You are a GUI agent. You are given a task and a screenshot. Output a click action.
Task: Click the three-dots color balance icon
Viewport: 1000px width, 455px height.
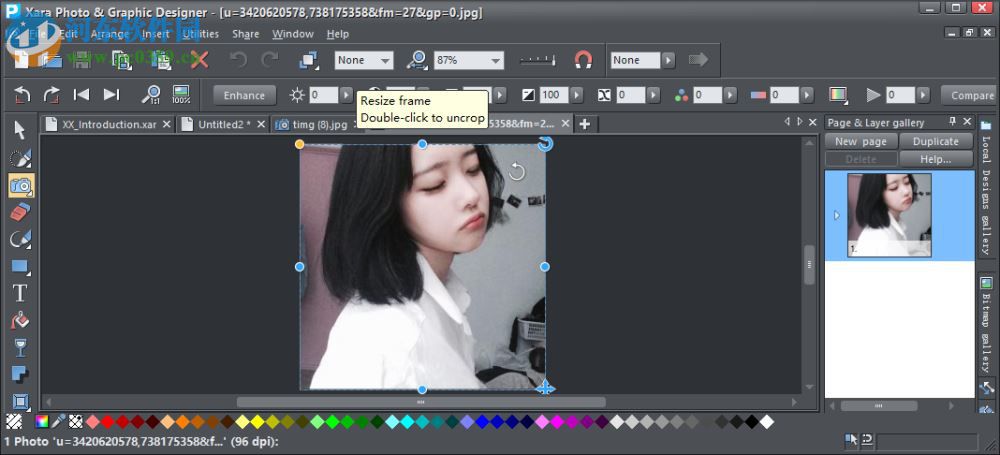[682, 95]
